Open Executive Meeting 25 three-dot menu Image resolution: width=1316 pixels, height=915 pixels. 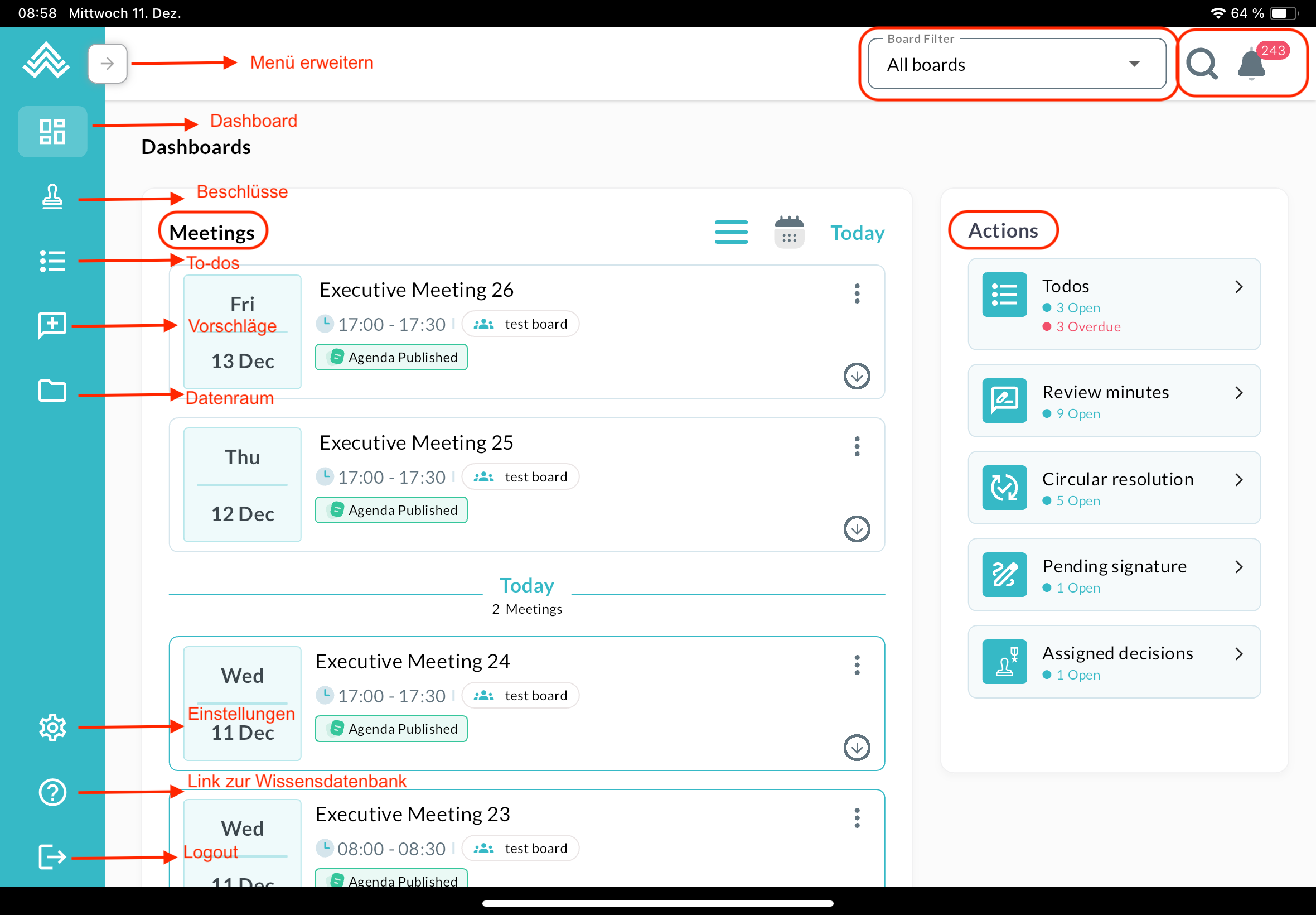857,446
